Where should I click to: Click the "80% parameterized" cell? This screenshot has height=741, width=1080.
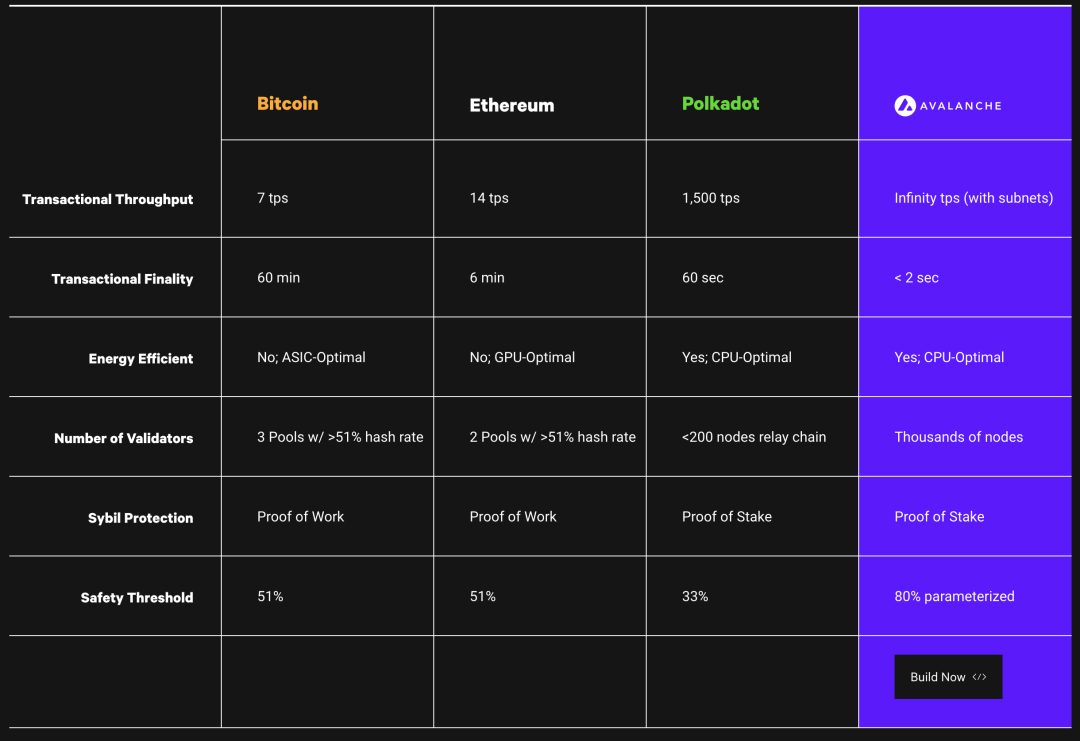point(954,596)
